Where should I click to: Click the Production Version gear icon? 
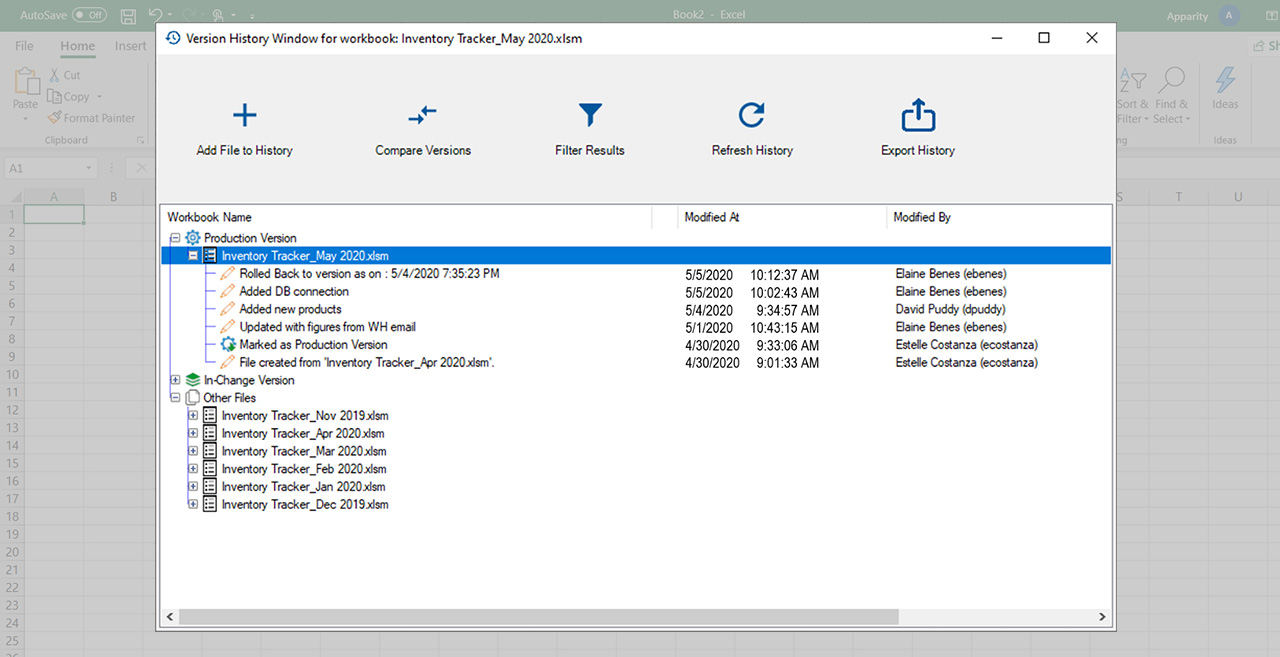click(193, 238)
